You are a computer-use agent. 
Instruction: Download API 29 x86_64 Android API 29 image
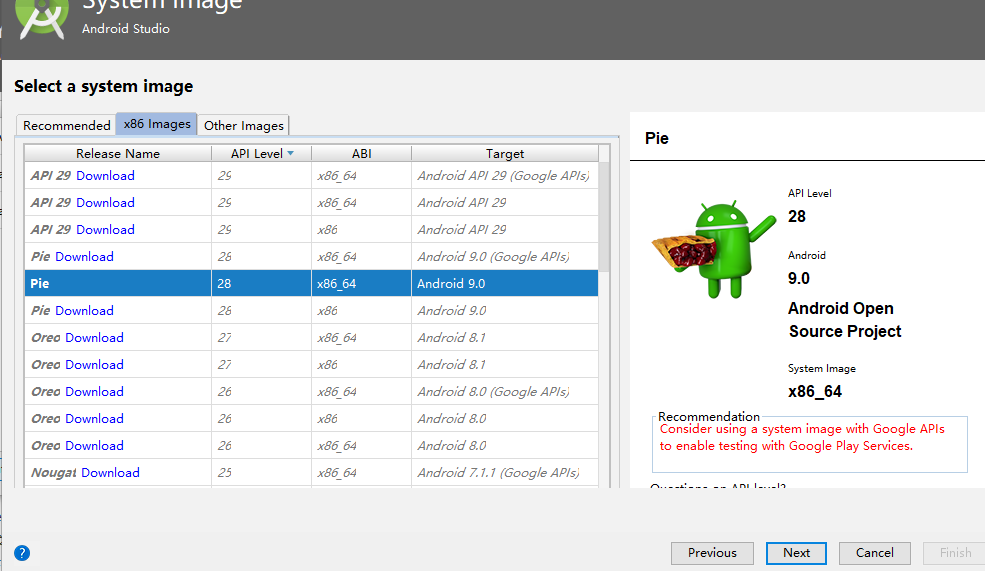(105, 202)
